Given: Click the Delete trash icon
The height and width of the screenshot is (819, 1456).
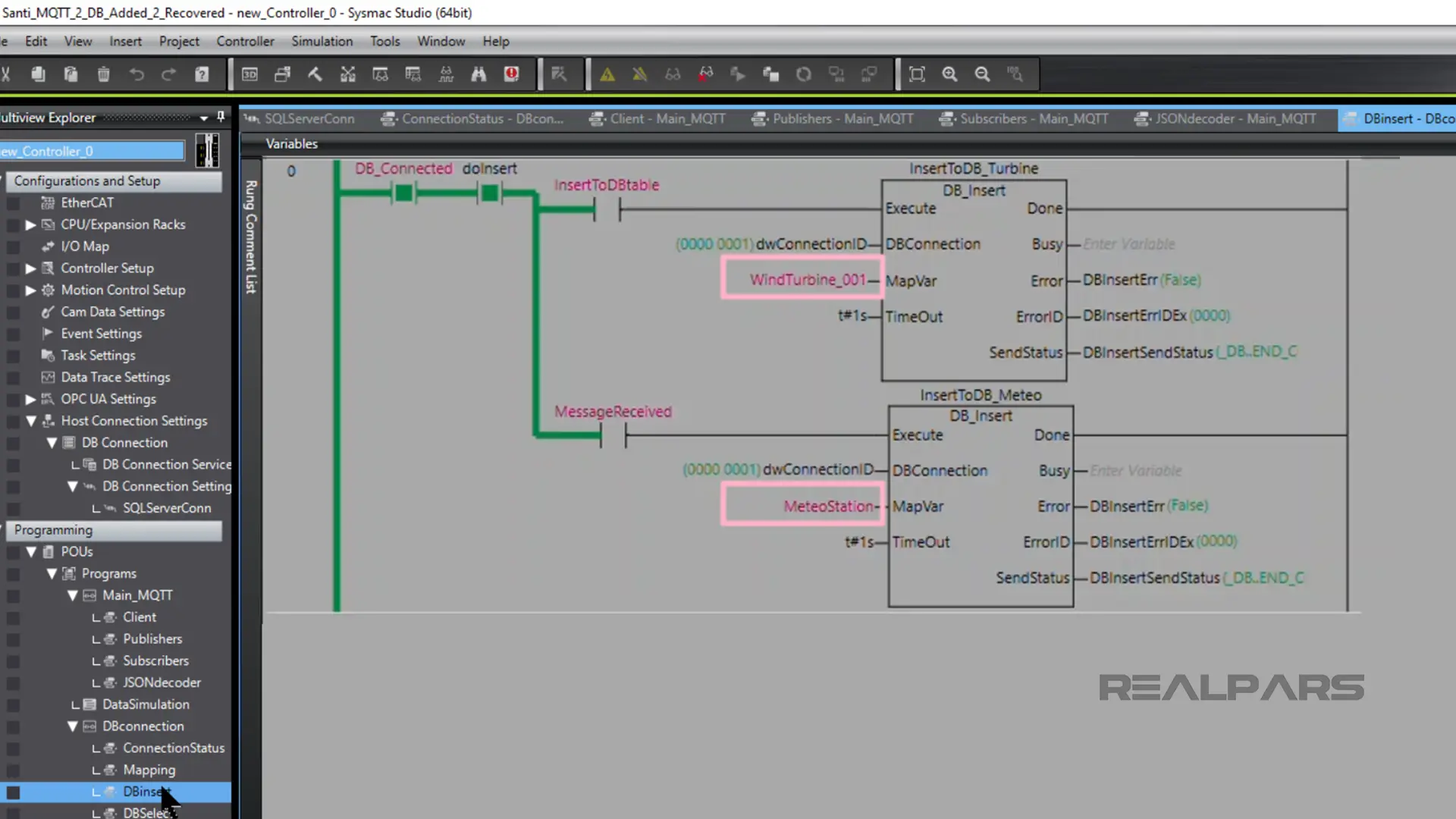Looking at the screenshot, I should pos(104,74).
